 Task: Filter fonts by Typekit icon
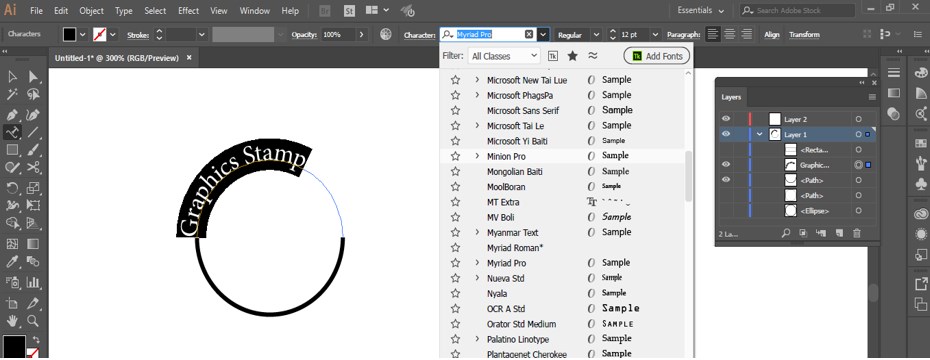(x=553, y=56)
